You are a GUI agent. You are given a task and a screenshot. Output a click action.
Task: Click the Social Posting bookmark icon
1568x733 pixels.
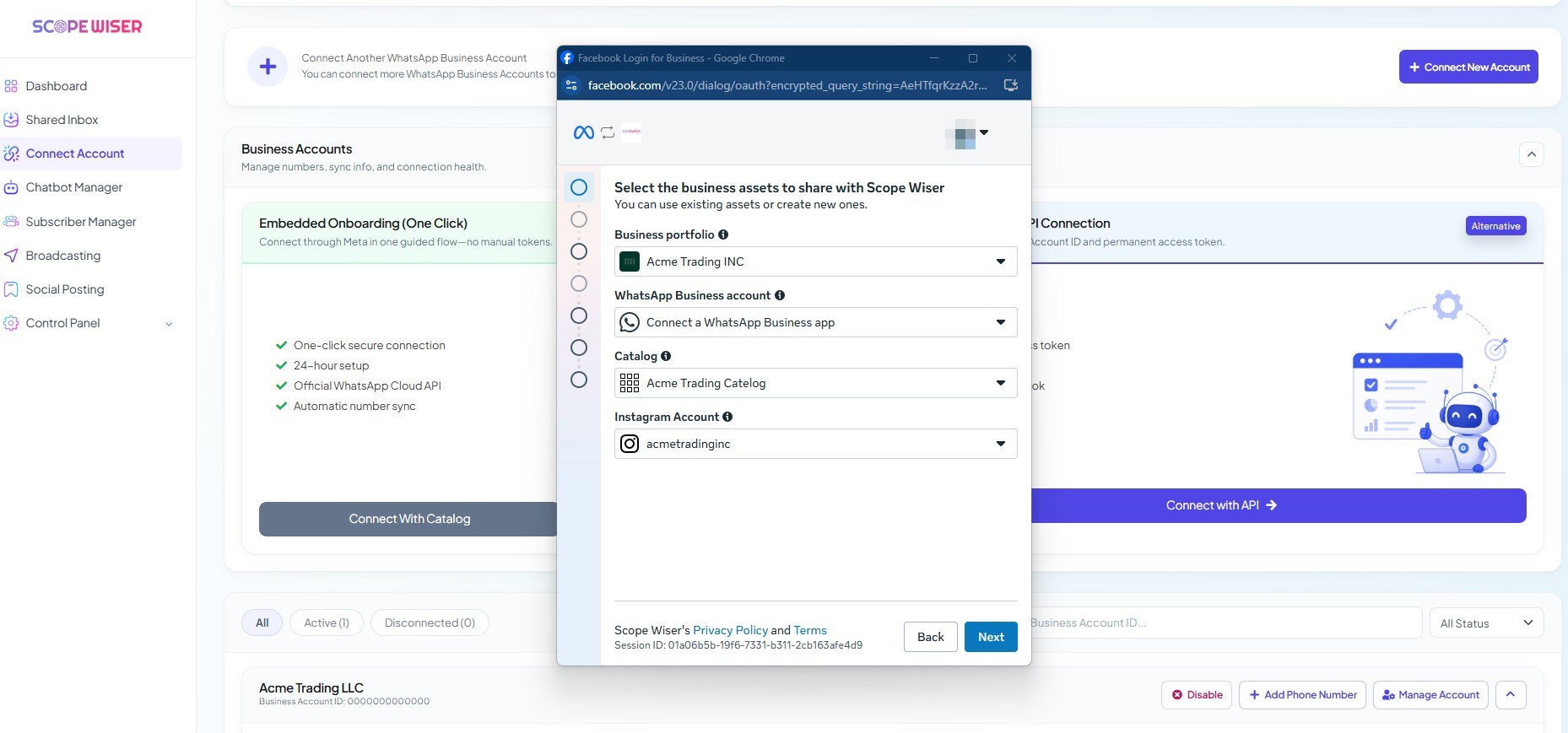tap(11, 289)
